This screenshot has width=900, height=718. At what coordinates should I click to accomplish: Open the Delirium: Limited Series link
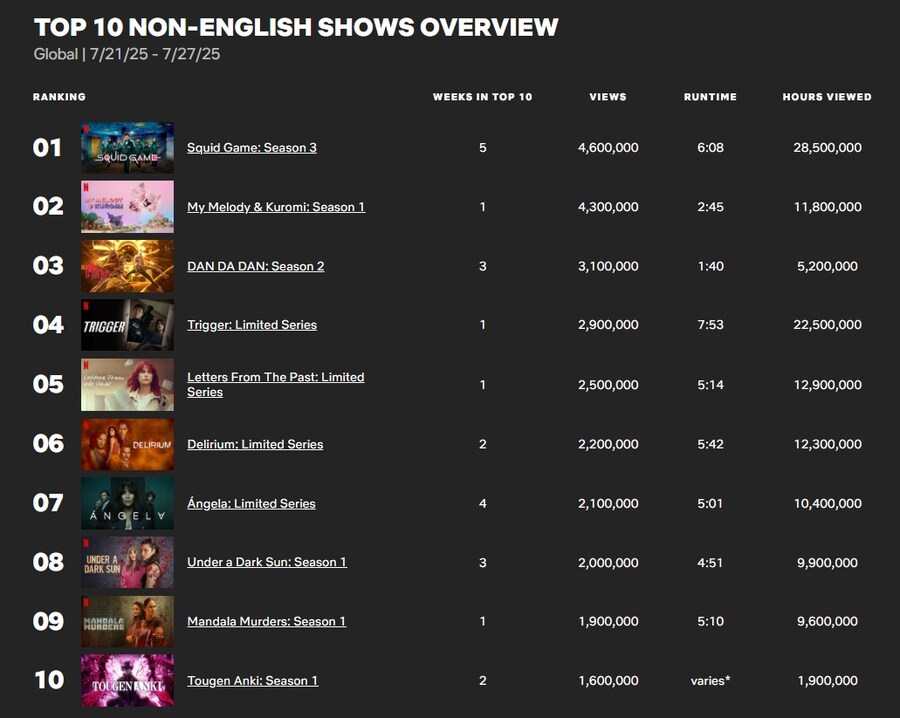pos(255,444)
